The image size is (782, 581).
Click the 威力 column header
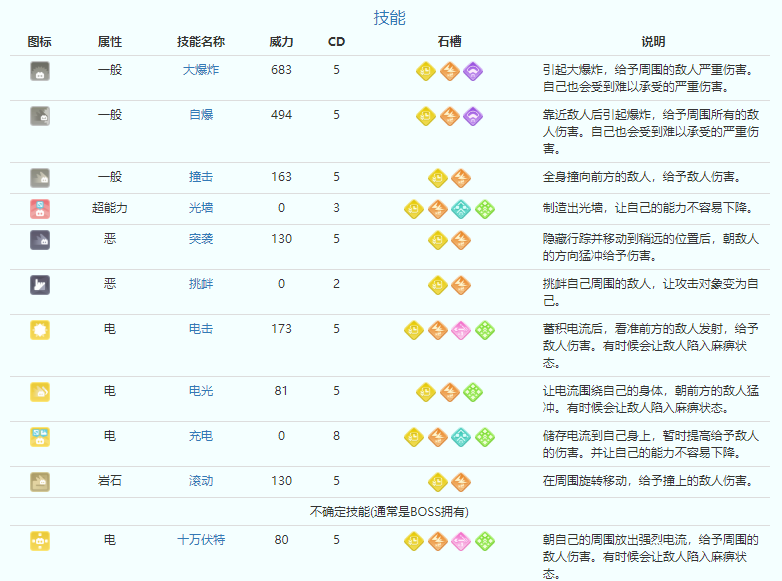[282, 42]
